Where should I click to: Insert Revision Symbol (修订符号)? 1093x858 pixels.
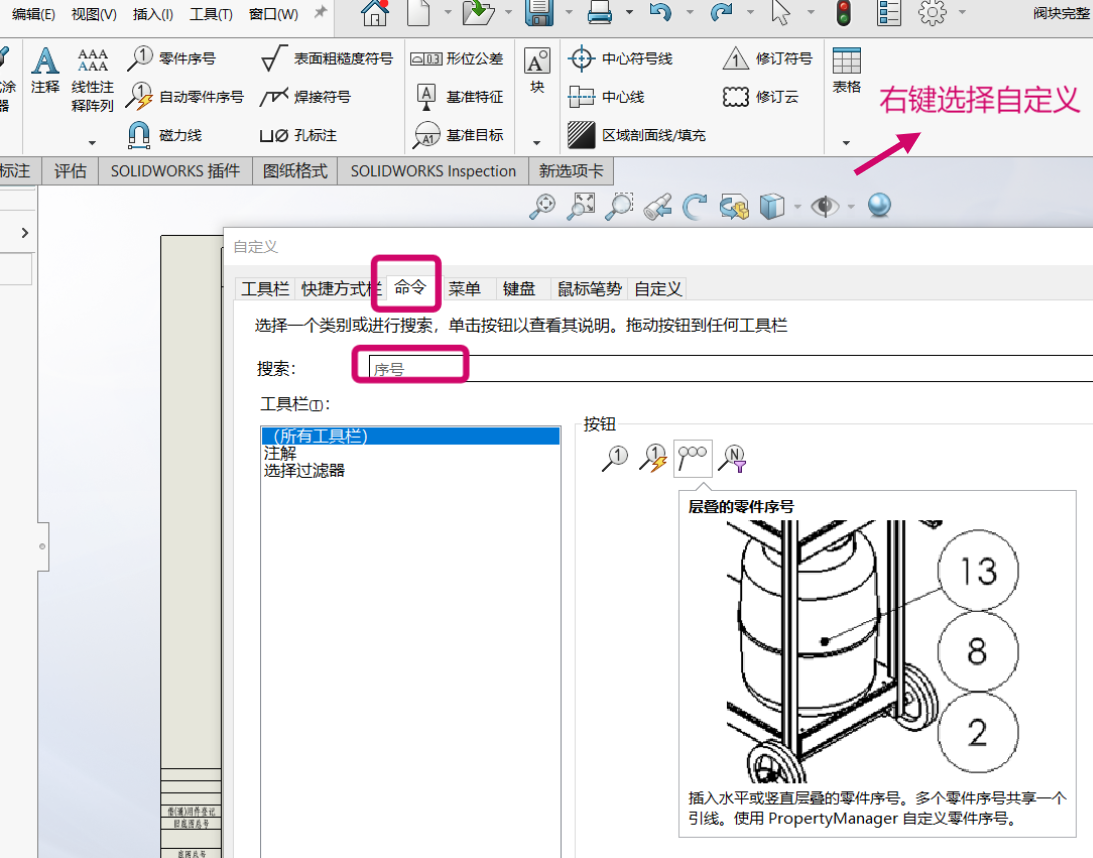[x=767, y=59]
